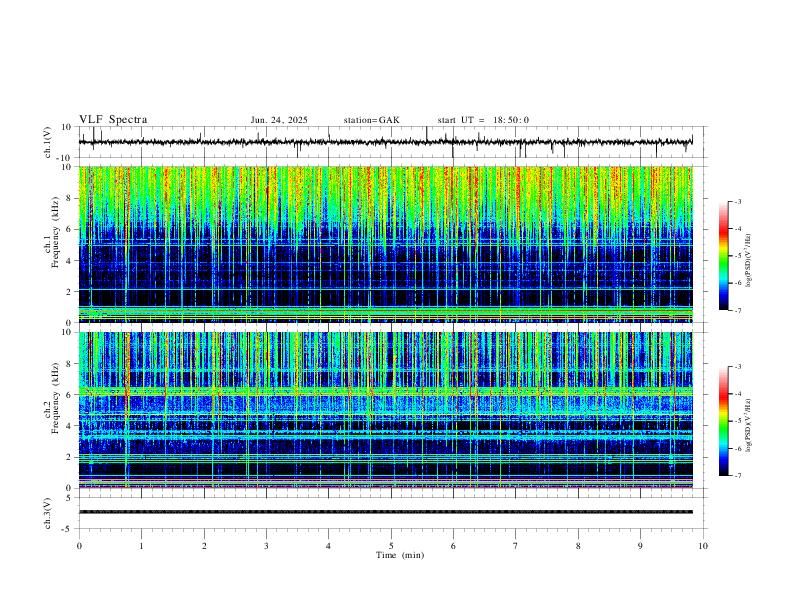Click time axis tick label "1"

pos(142,546)
